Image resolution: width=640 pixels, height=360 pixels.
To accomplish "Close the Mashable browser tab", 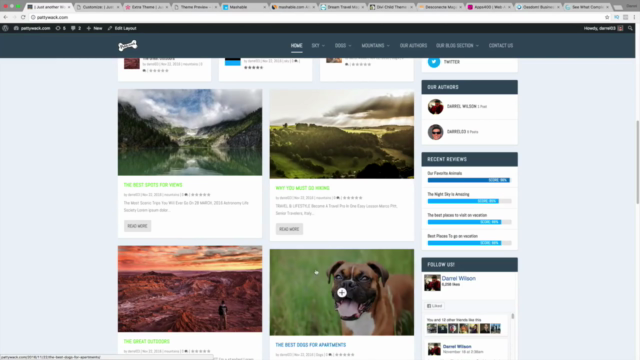I will 264,7.
